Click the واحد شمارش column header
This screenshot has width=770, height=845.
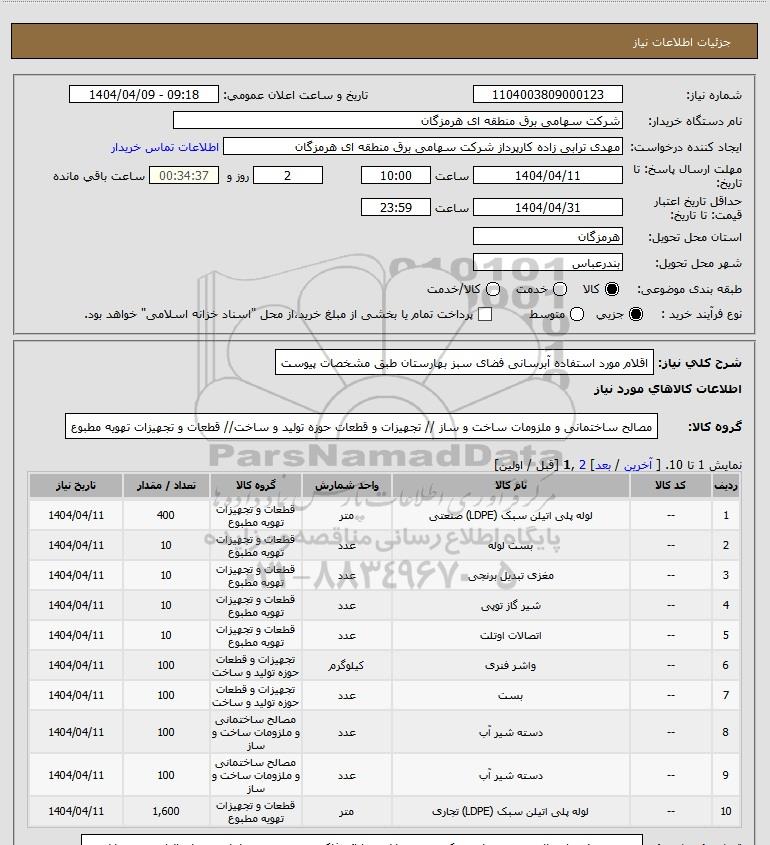point(346,485)
